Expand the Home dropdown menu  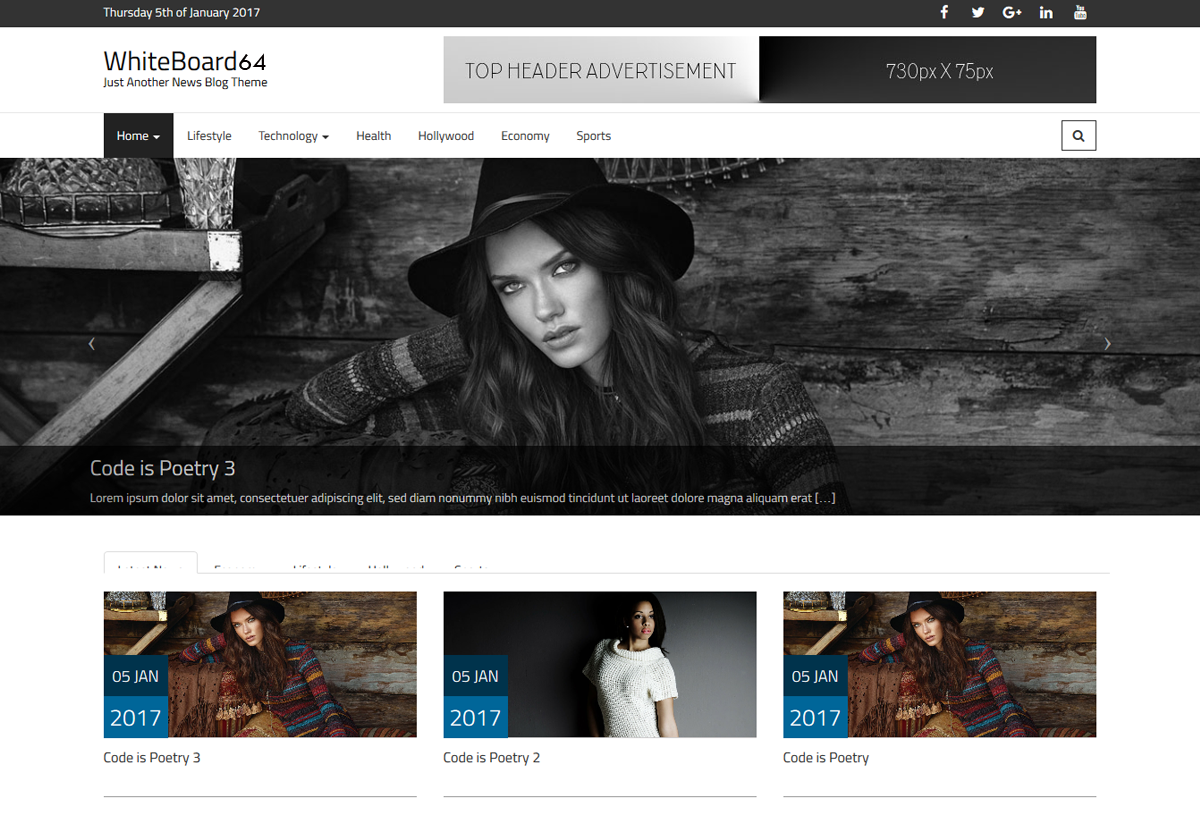pos(138,136)
